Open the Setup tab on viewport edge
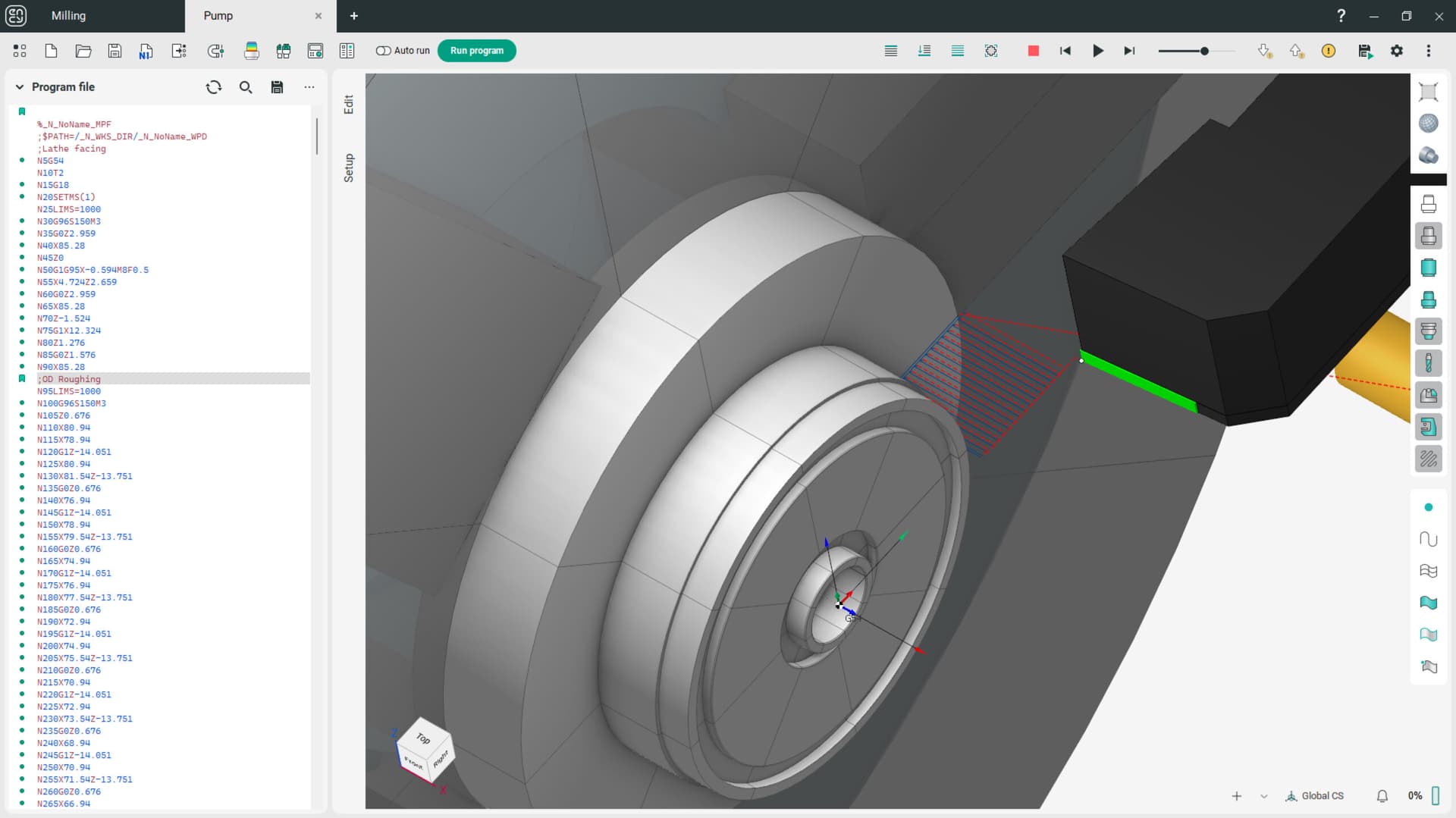 (348, 168)
